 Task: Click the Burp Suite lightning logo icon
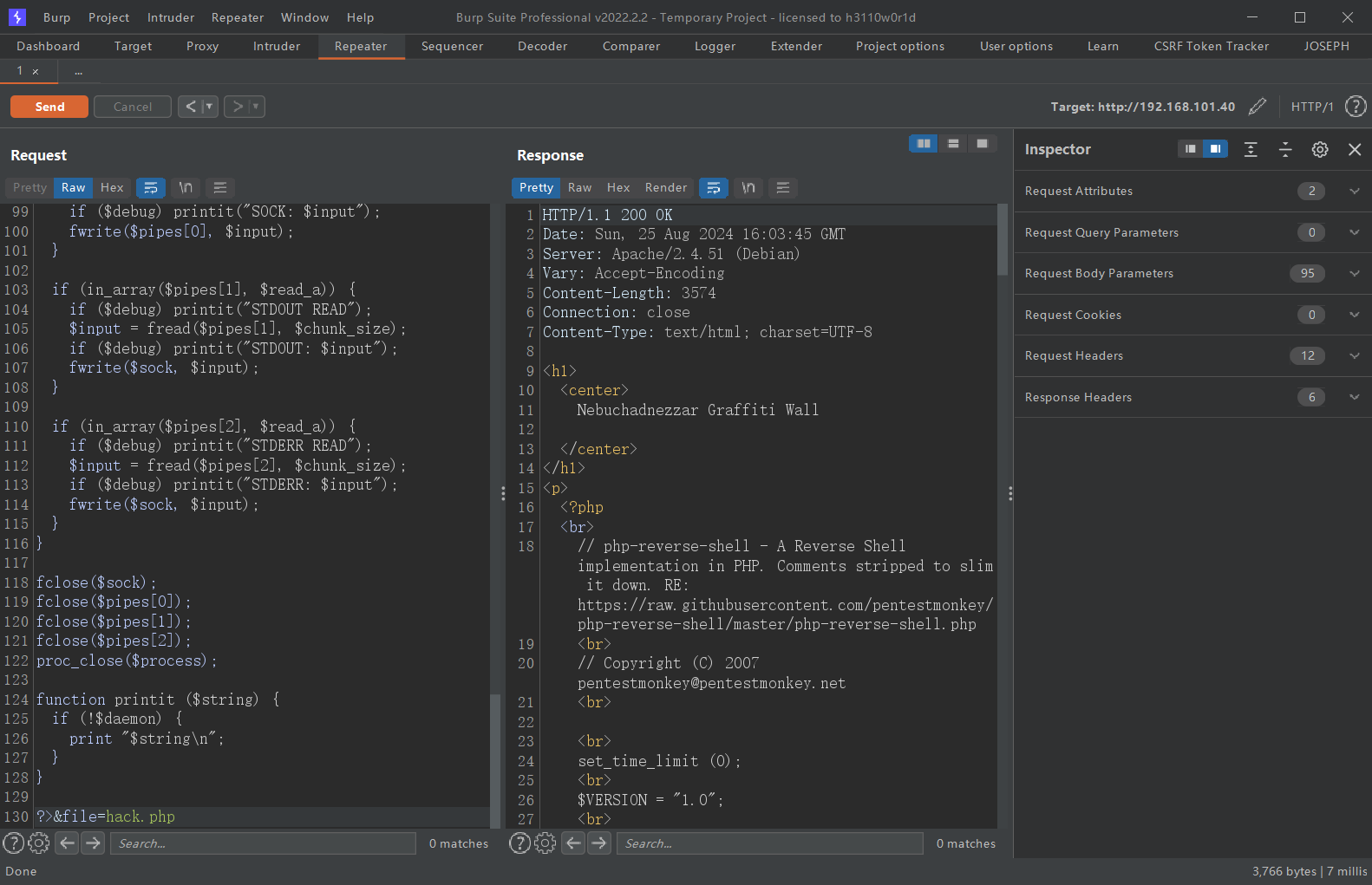pyautogui.click(x=17, y=16)
